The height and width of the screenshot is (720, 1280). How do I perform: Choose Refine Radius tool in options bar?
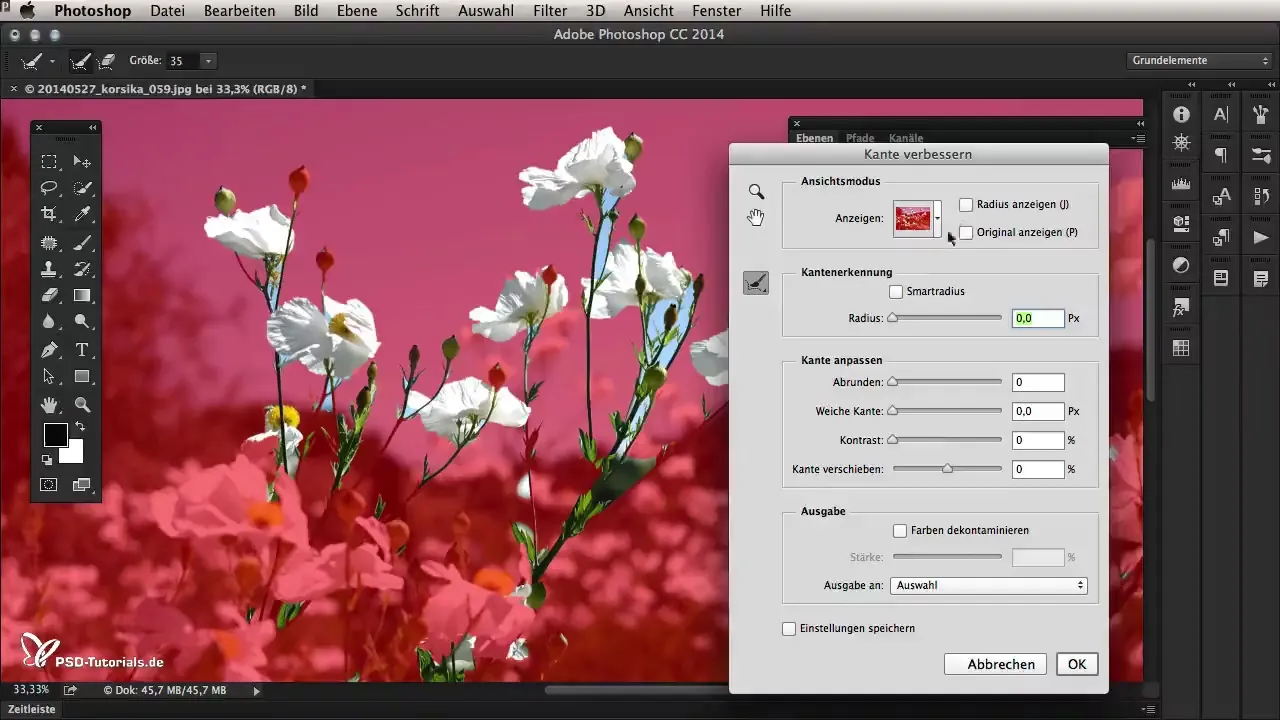coord(81,61)
